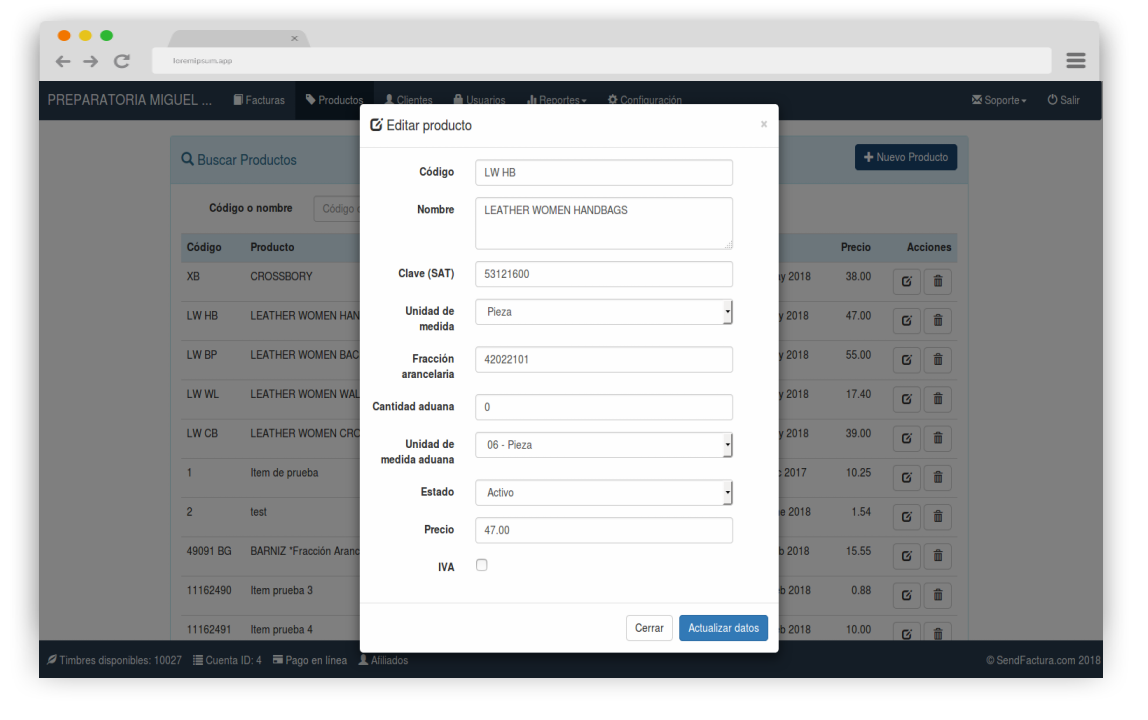This screenshot has height=720, width=1148.
Task: Open the Facturas menu item
Action: [x=259, y=100]
